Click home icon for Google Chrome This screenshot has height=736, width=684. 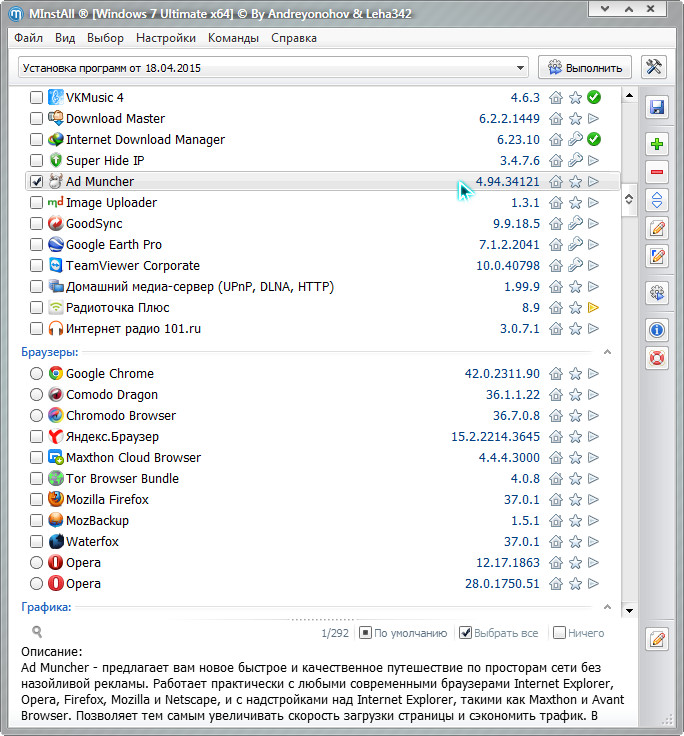point(556,374)
